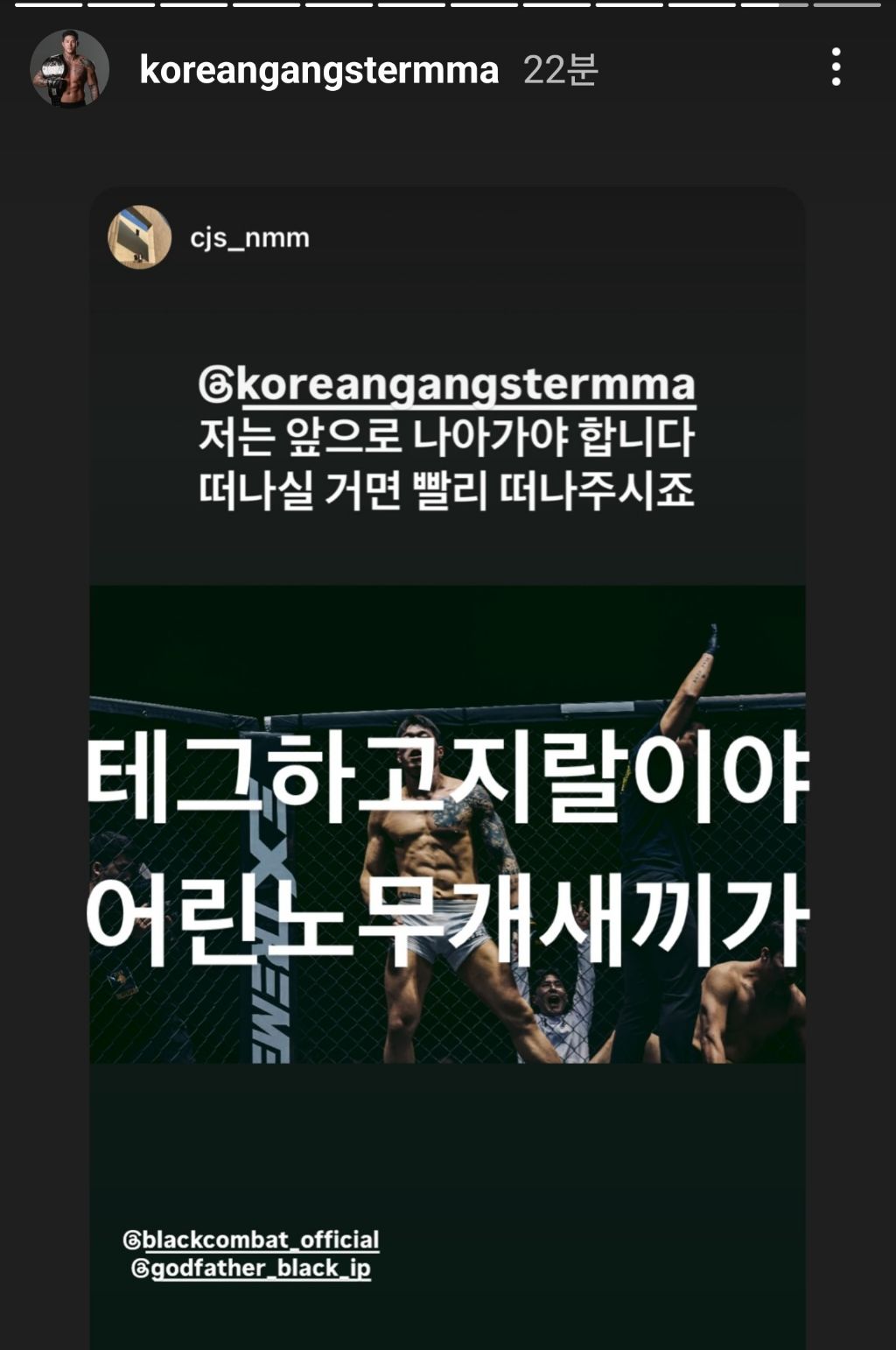Jump to the first story progress segment
The image size is (896, 1350).
tap(49, 4)
